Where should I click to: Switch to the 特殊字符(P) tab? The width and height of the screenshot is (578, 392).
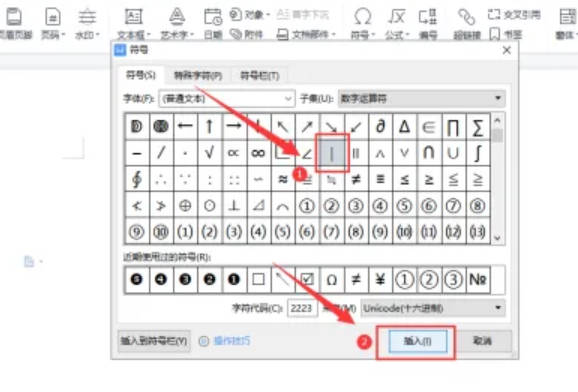click(x=198, y=76)
